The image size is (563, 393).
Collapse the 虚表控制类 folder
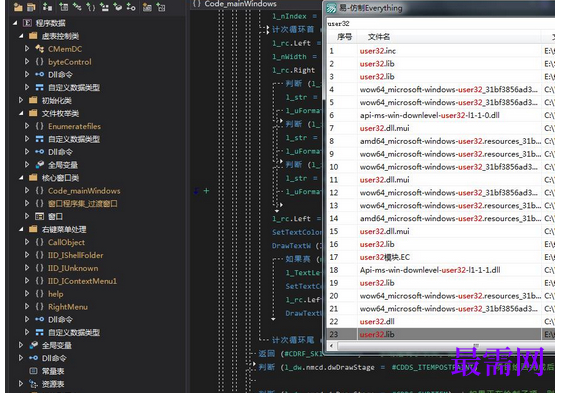[21, 36]
